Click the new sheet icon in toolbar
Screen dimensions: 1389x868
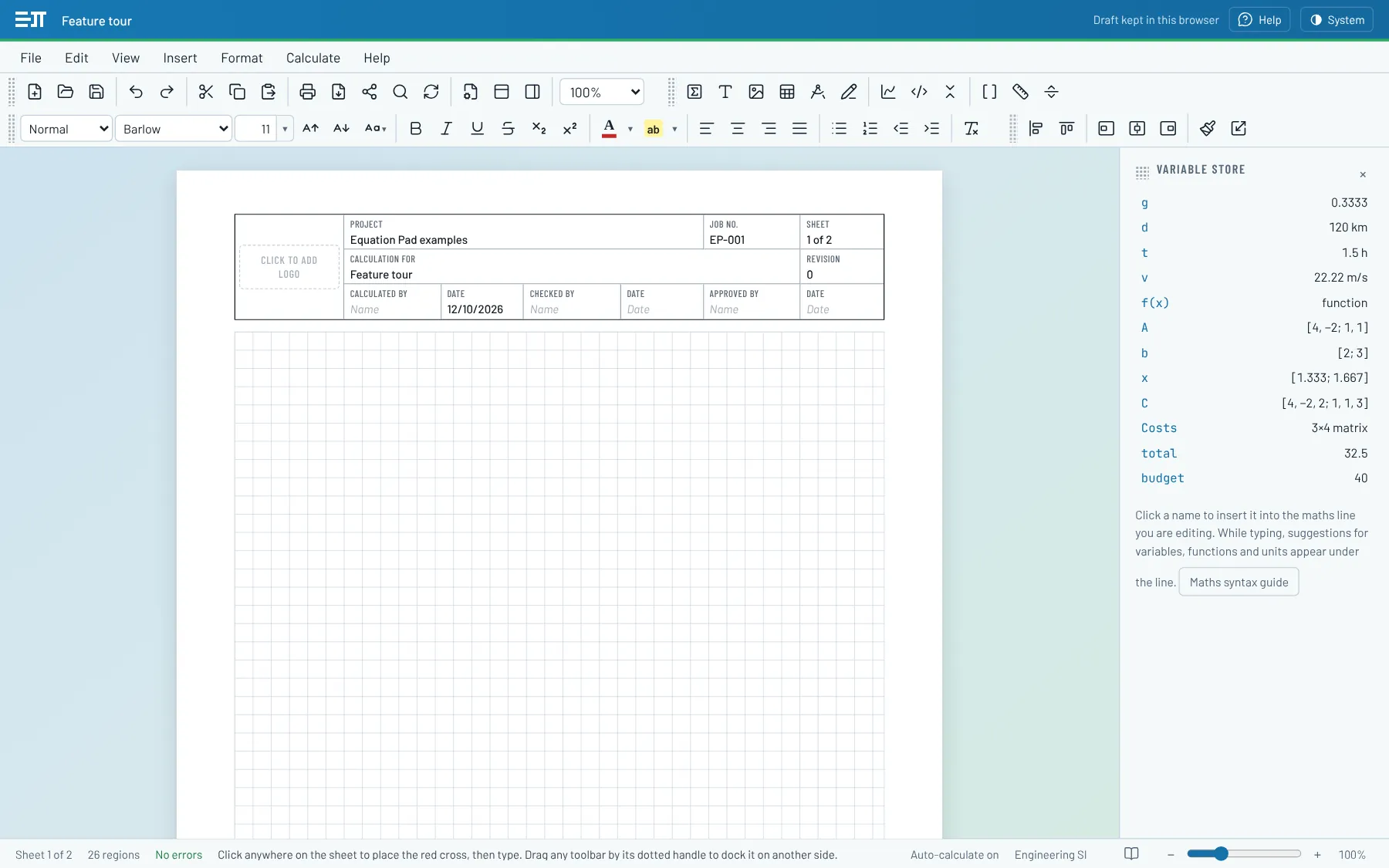[35, 92]
